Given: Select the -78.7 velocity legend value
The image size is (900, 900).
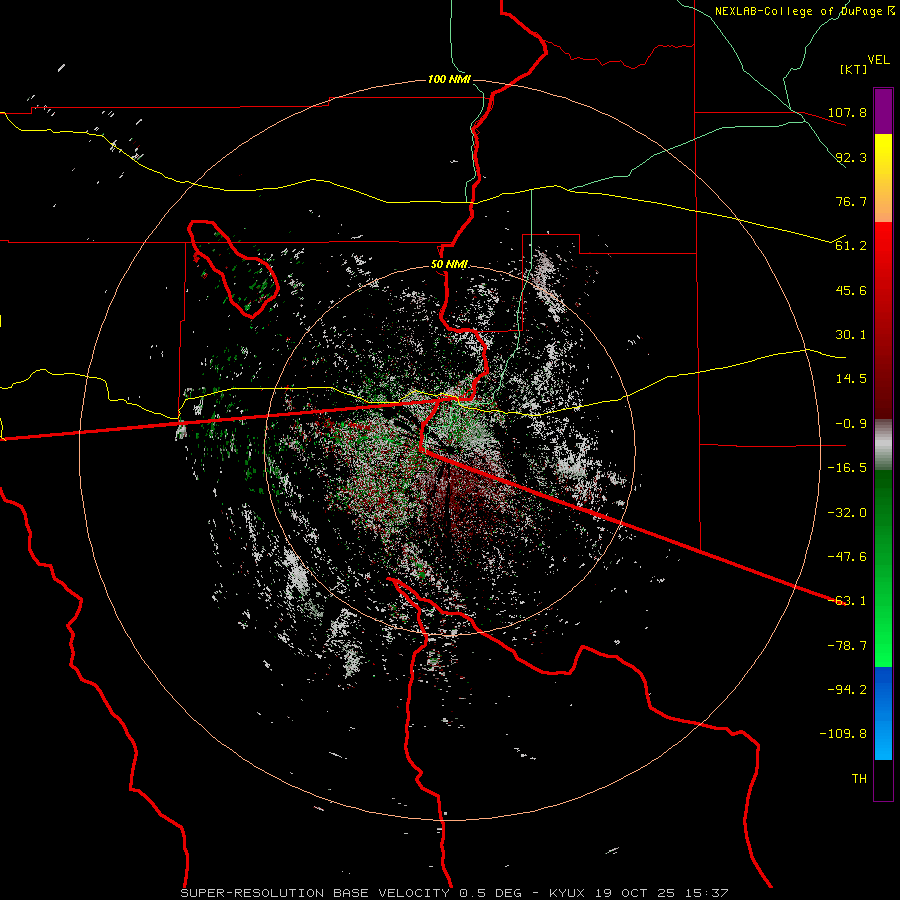Looking at the screenshot, I should (847, 646).
